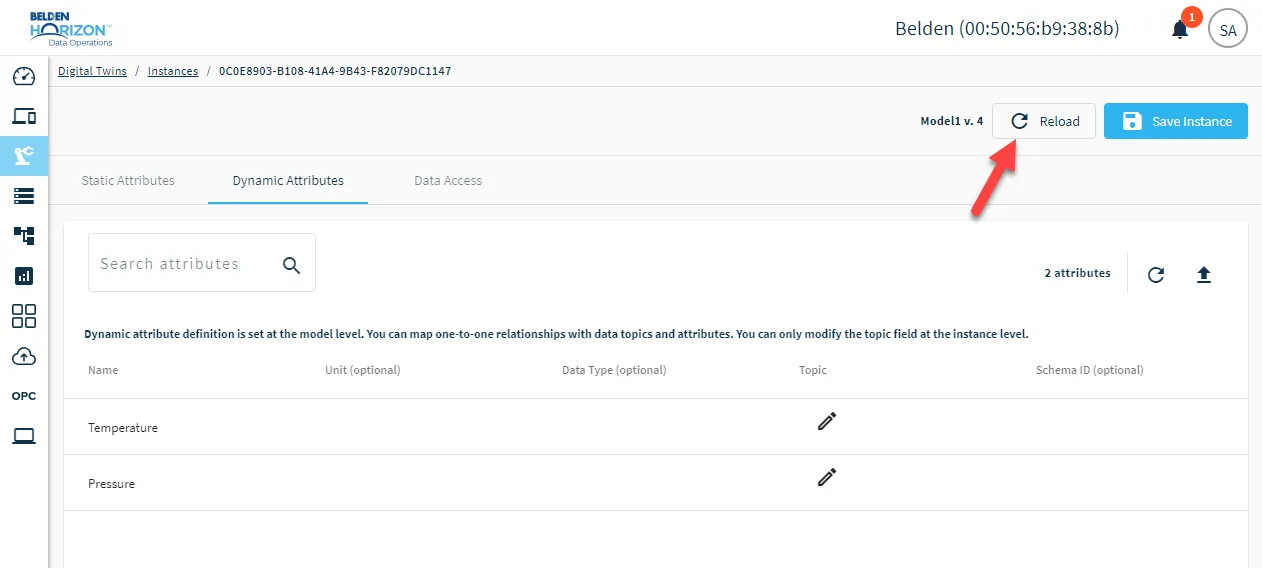Click the Temperature attribute name
The image size is (1262, 568).
tap(123, 428)
